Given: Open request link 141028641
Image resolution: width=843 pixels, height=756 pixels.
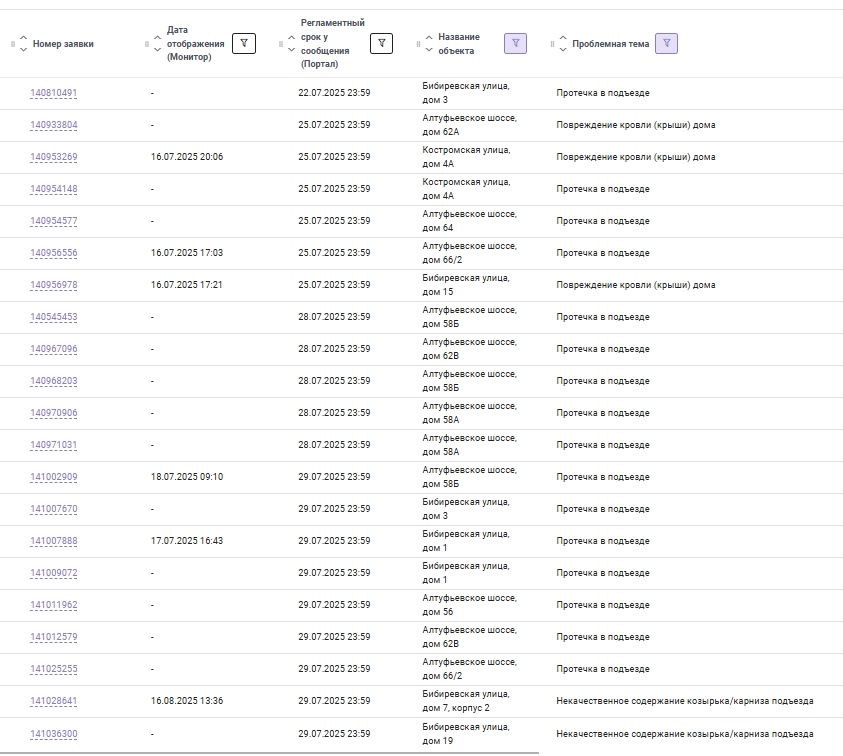Looking at the screenshot, I should [54, 701].
